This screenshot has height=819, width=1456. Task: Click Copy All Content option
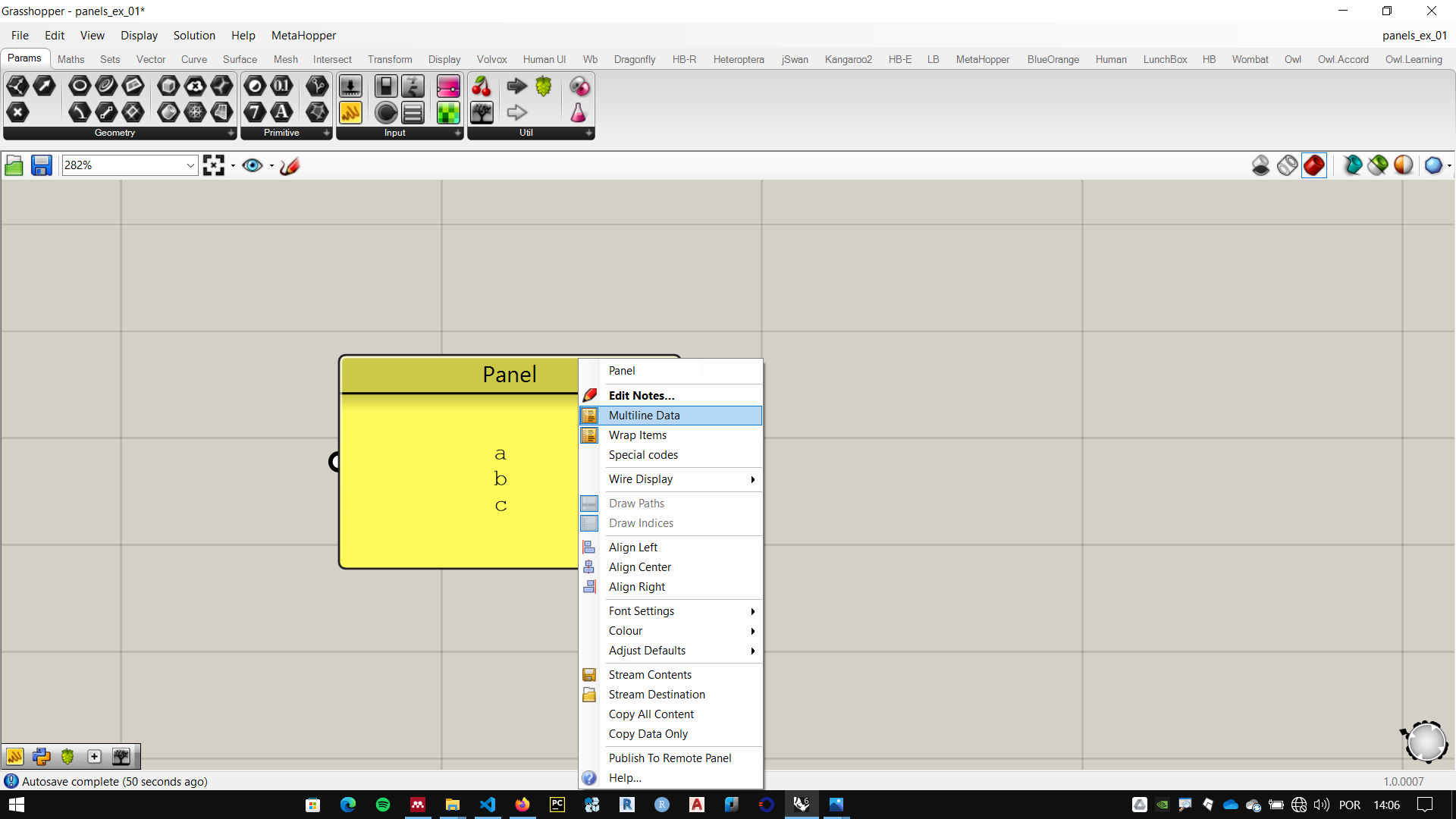[x=652, y=713]
